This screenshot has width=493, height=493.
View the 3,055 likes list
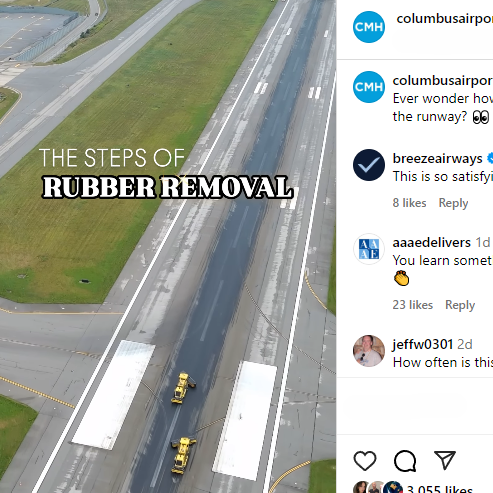click(x=440, y=489)
